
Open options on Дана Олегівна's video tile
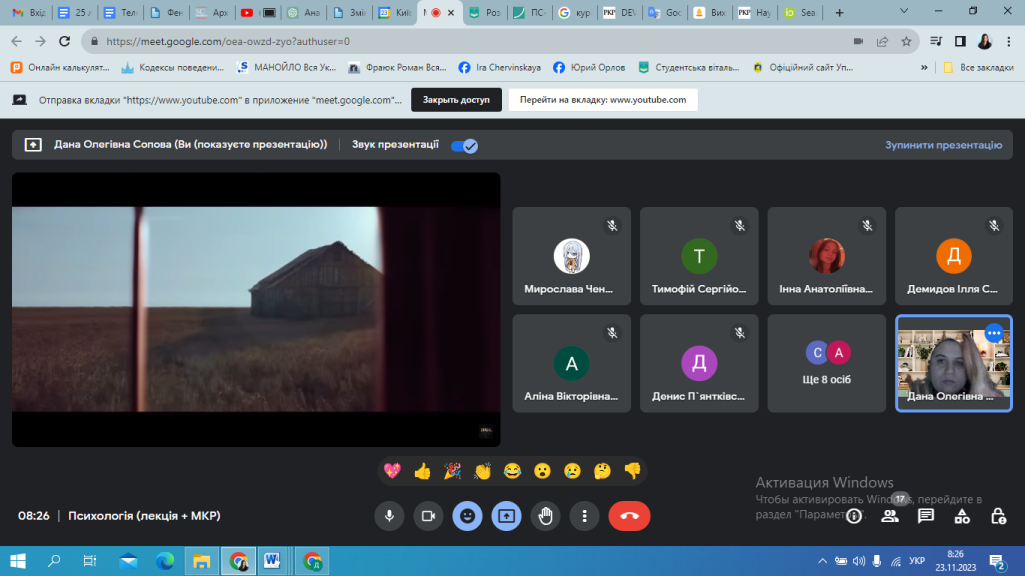[x=993, y=334]
